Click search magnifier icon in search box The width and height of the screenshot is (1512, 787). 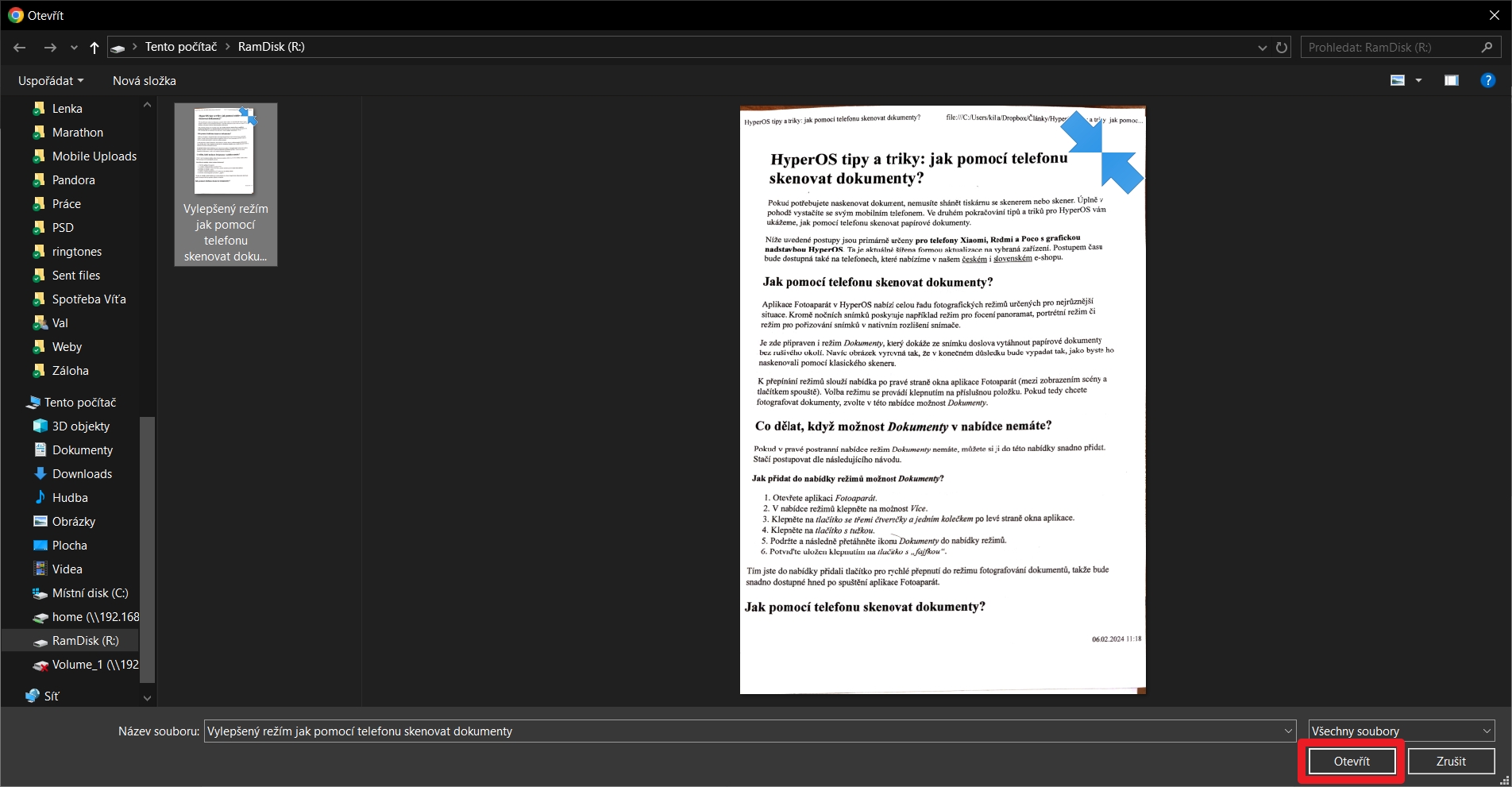click(x=1487, y=48)
